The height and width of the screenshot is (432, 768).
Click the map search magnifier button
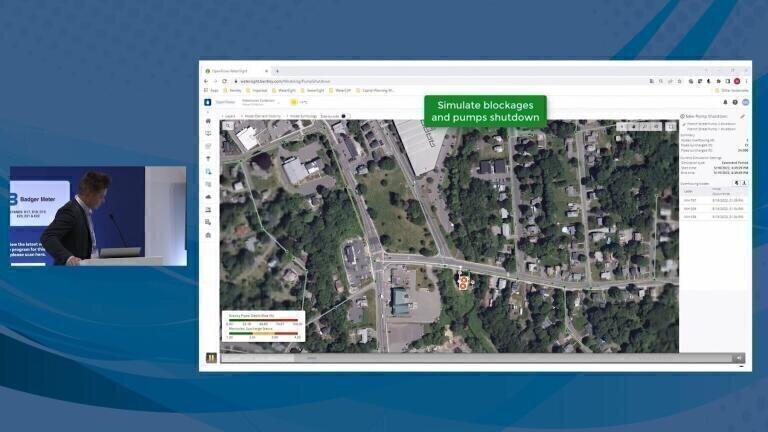point(228,126)
